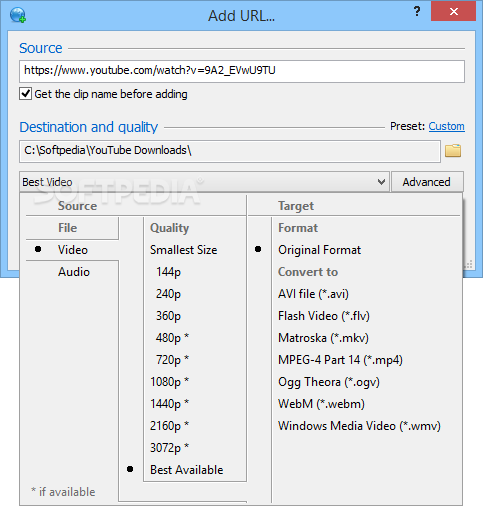Select the Video file type
The image size is (483, 506).
point(73,250)
